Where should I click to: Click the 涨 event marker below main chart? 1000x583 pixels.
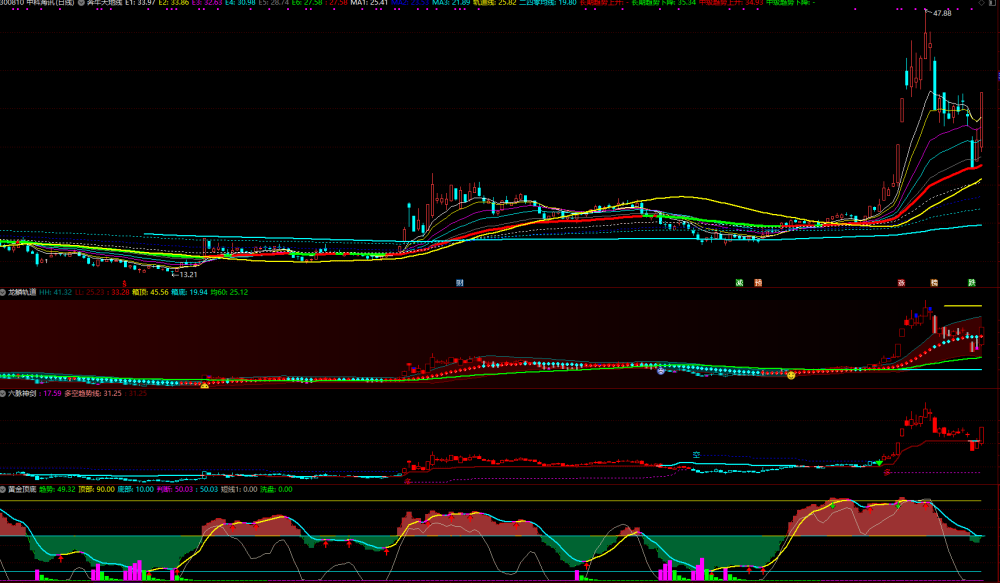[x=902, y=283]
